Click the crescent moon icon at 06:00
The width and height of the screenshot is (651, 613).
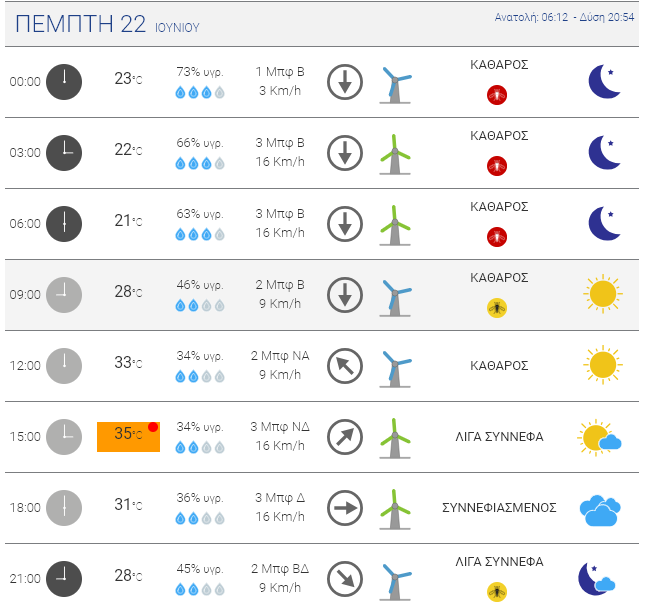[604, 223]
